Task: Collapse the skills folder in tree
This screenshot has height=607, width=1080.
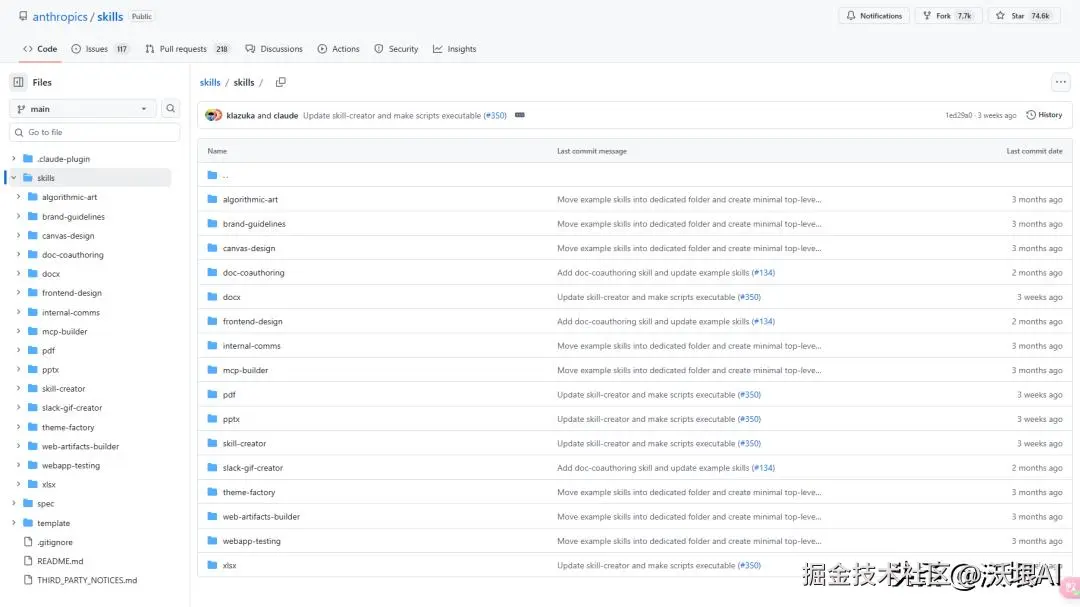Action: [x=14, y=178]
